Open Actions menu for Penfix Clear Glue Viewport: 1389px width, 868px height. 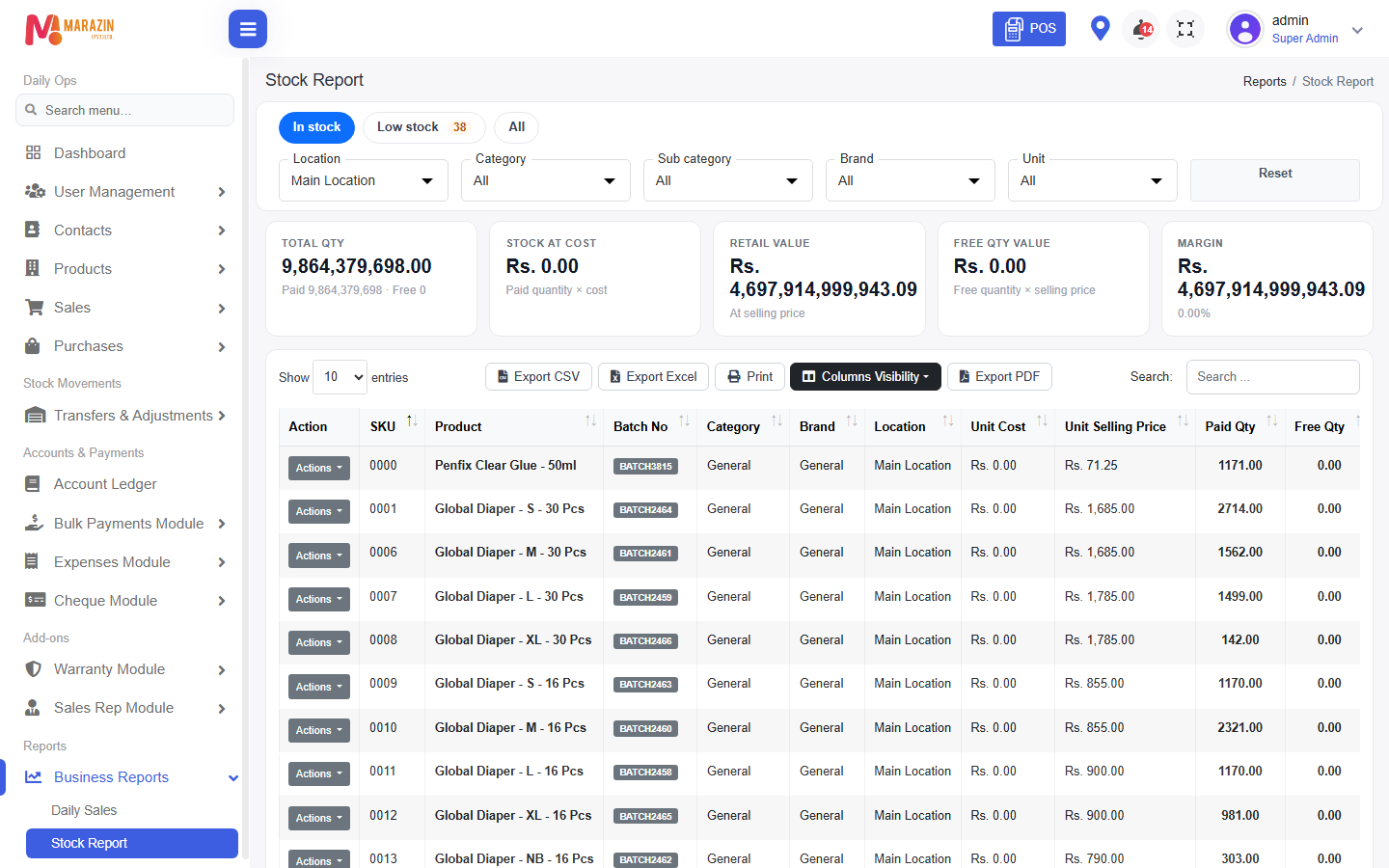click(x=319, y=468)
